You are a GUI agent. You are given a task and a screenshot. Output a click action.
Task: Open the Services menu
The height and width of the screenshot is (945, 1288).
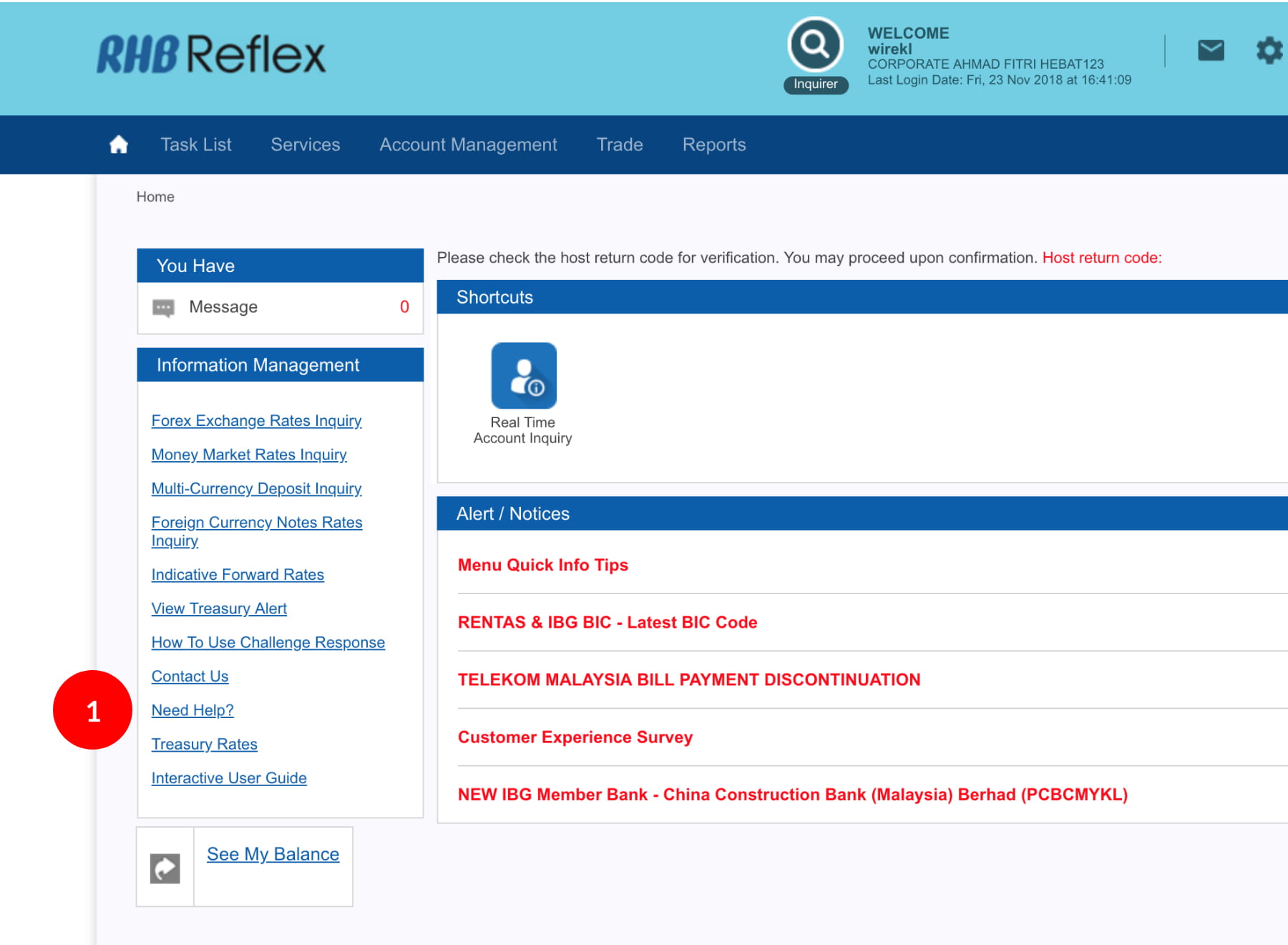click(305, 145)
